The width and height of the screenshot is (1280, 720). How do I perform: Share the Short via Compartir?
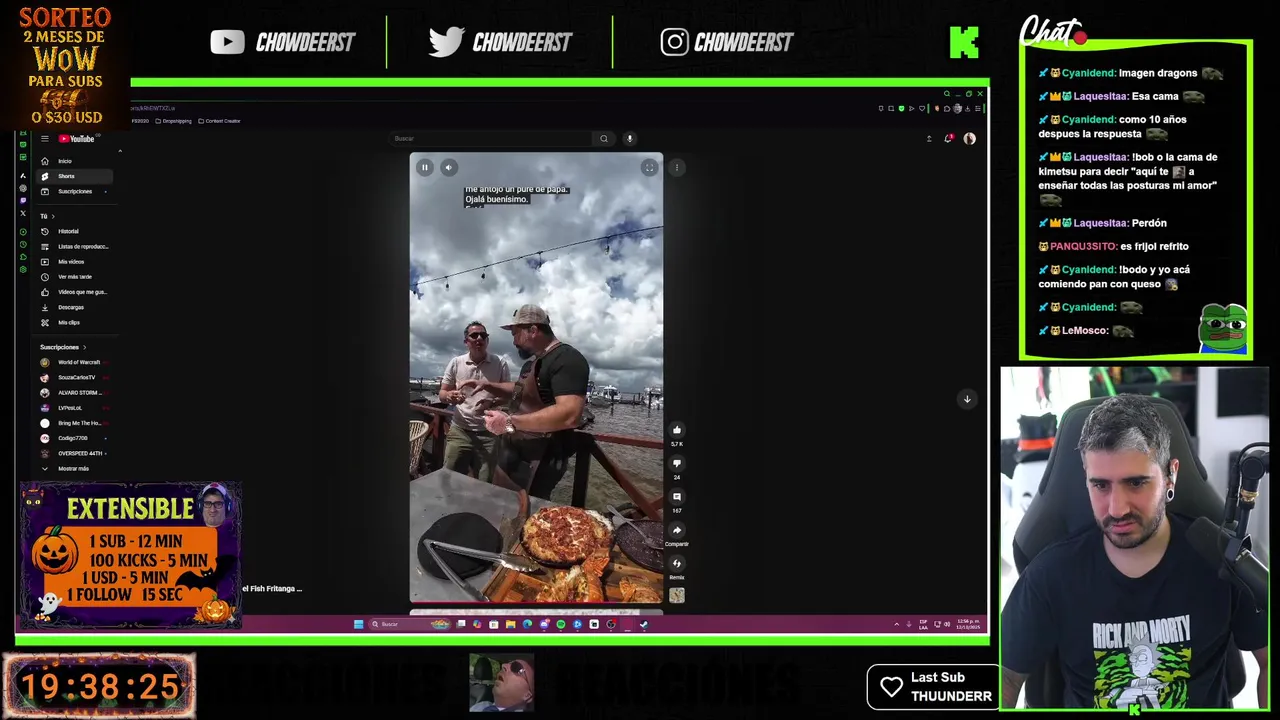pyautogui.click(x=677, y=531)
